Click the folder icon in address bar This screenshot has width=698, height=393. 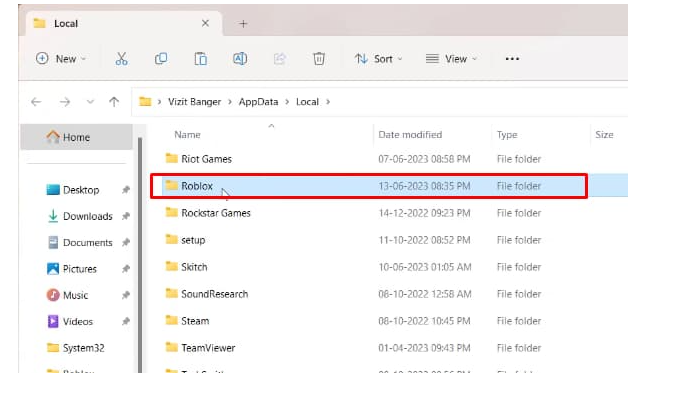pyautogui.click(x=145, y=101)
